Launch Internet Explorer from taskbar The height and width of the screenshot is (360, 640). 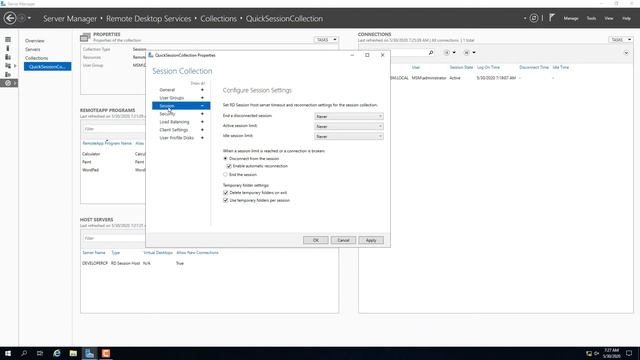[57, 353]
